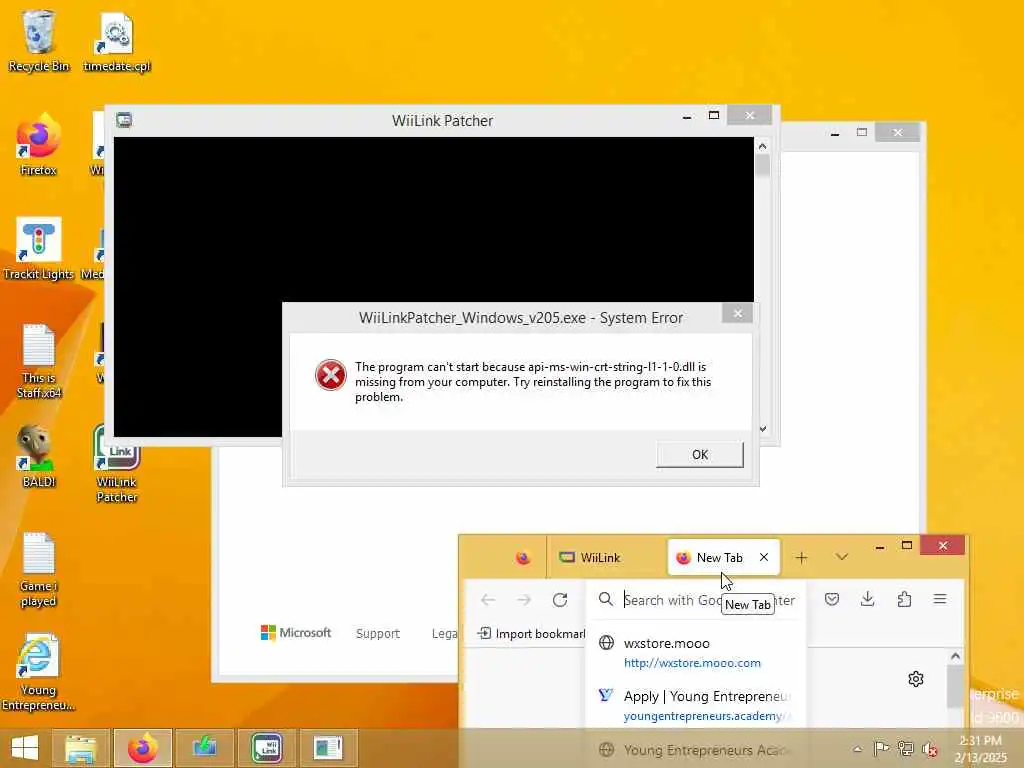
Task: Open network status icon in tray
Action: (905, 748)
